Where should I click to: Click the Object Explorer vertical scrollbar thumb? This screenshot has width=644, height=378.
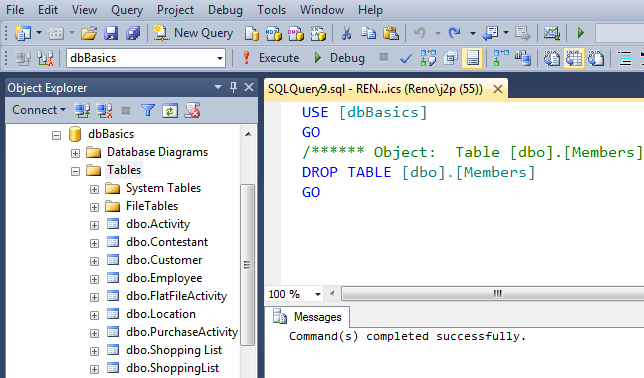point(247,265)
